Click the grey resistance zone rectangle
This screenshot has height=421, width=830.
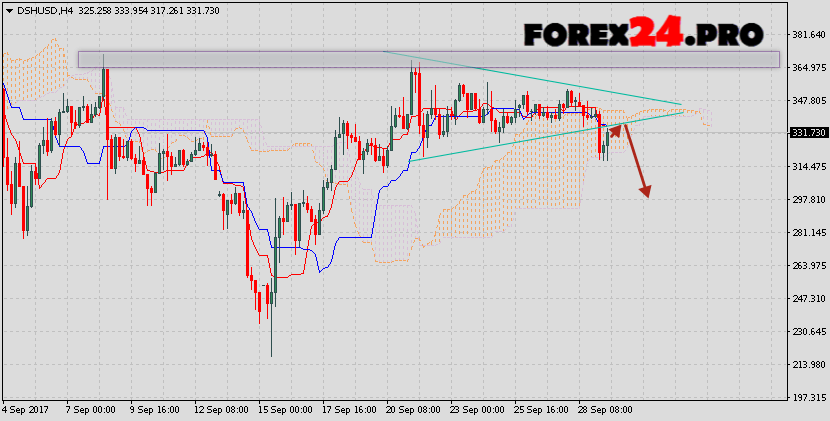click(x=428, y=60)
